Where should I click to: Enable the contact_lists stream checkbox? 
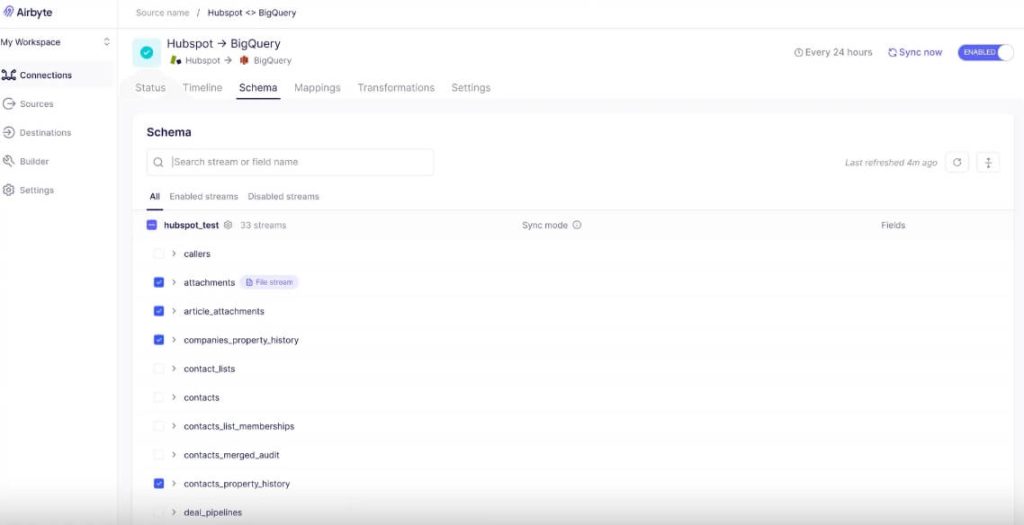(159, 369)
